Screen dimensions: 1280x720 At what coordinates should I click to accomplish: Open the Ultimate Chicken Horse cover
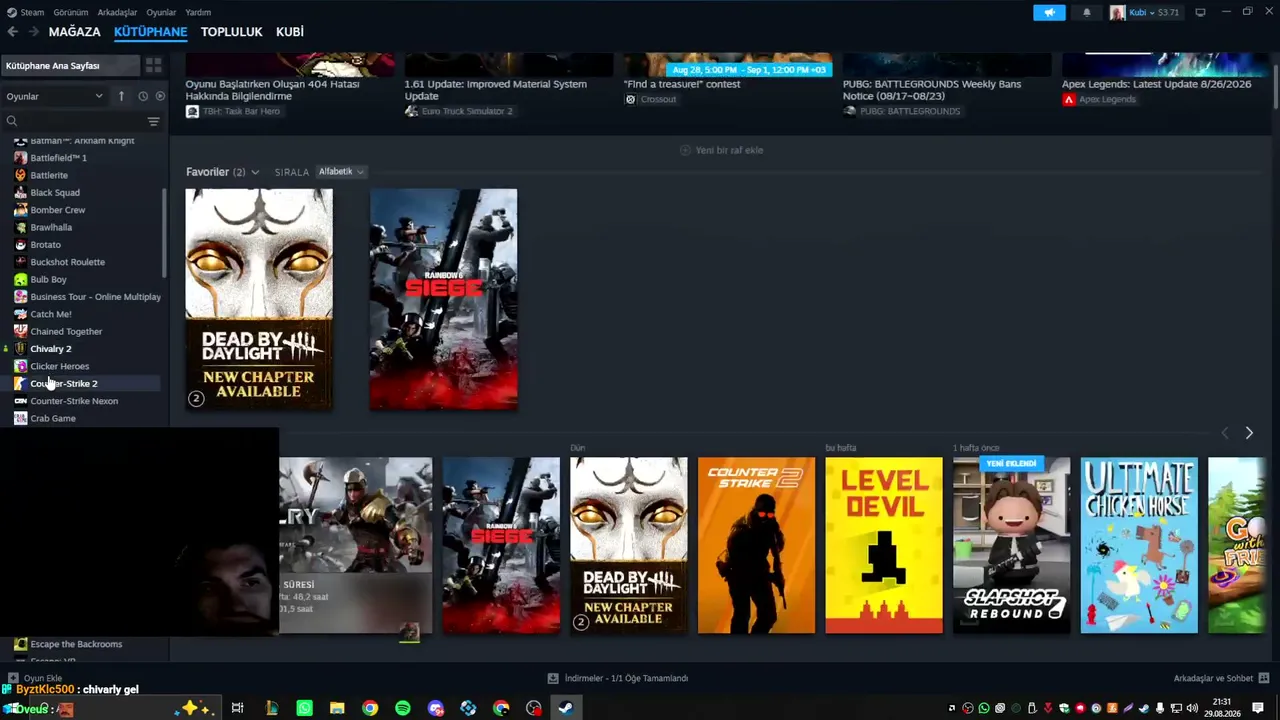coord(1139,545)
